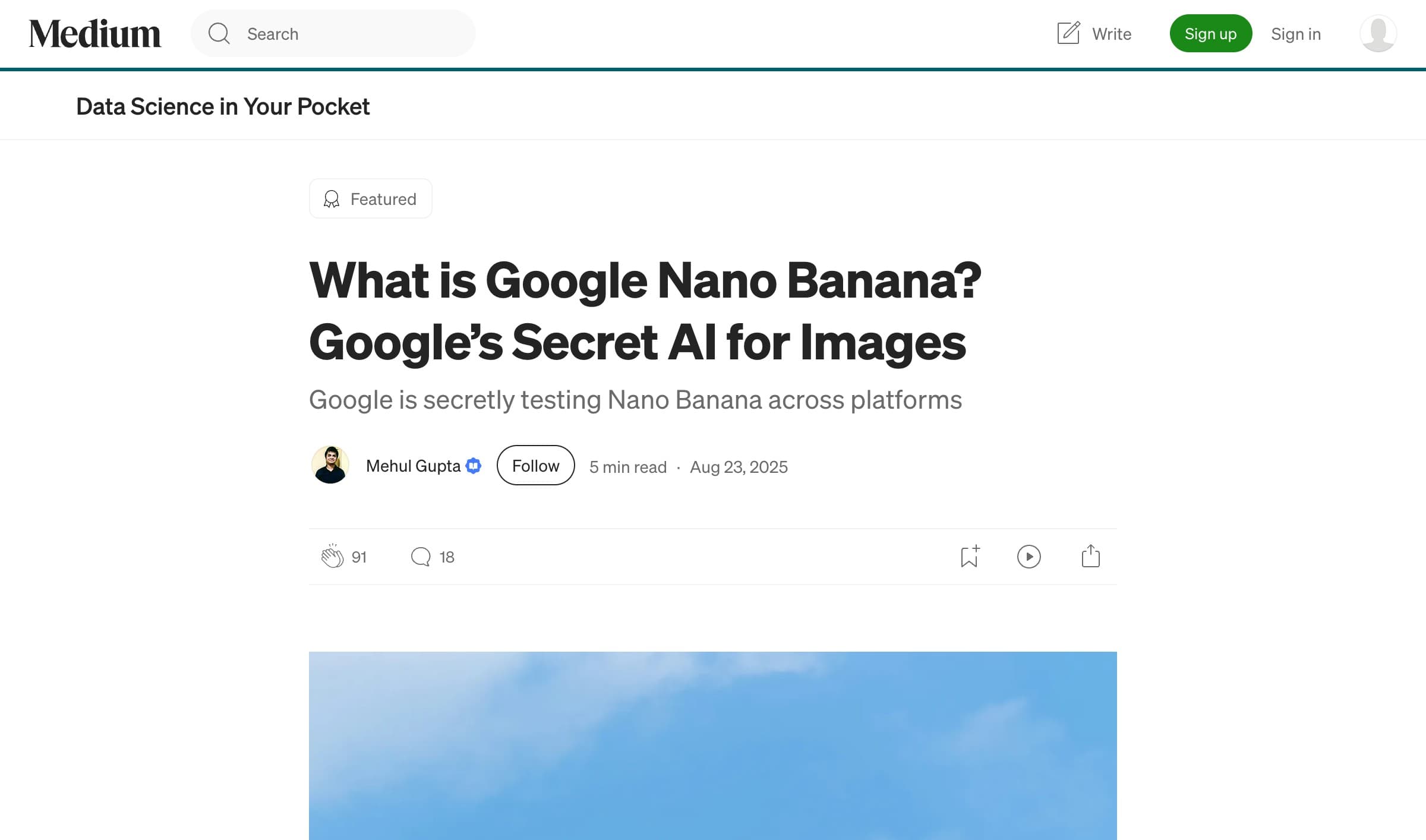This screenshot has width=1426, height=840.
Task: Start writing with the Write pencil icon
Action: pos(1069,33)
